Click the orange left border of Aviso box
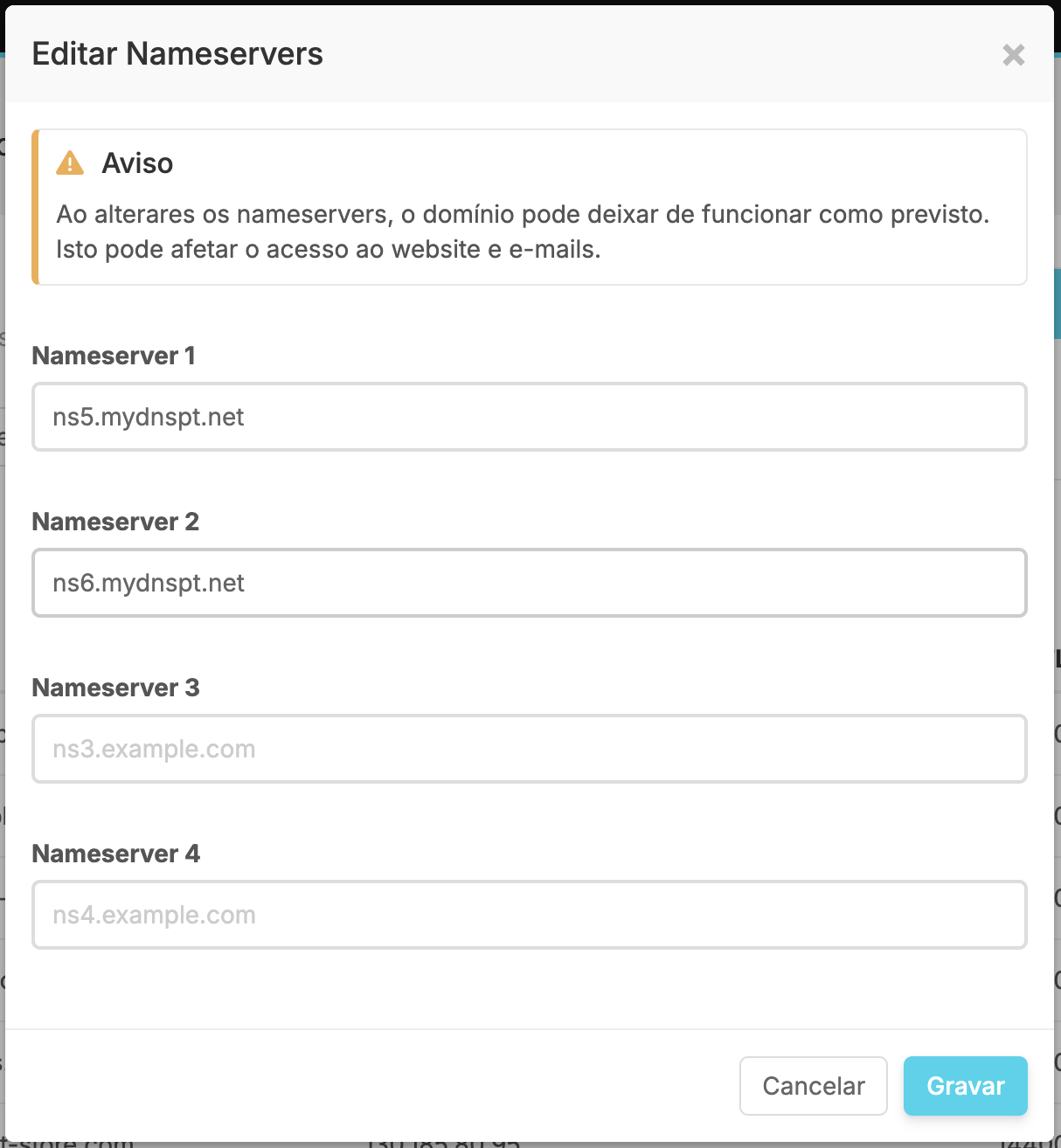The image size is (1061, 1148). pos(35,207)
